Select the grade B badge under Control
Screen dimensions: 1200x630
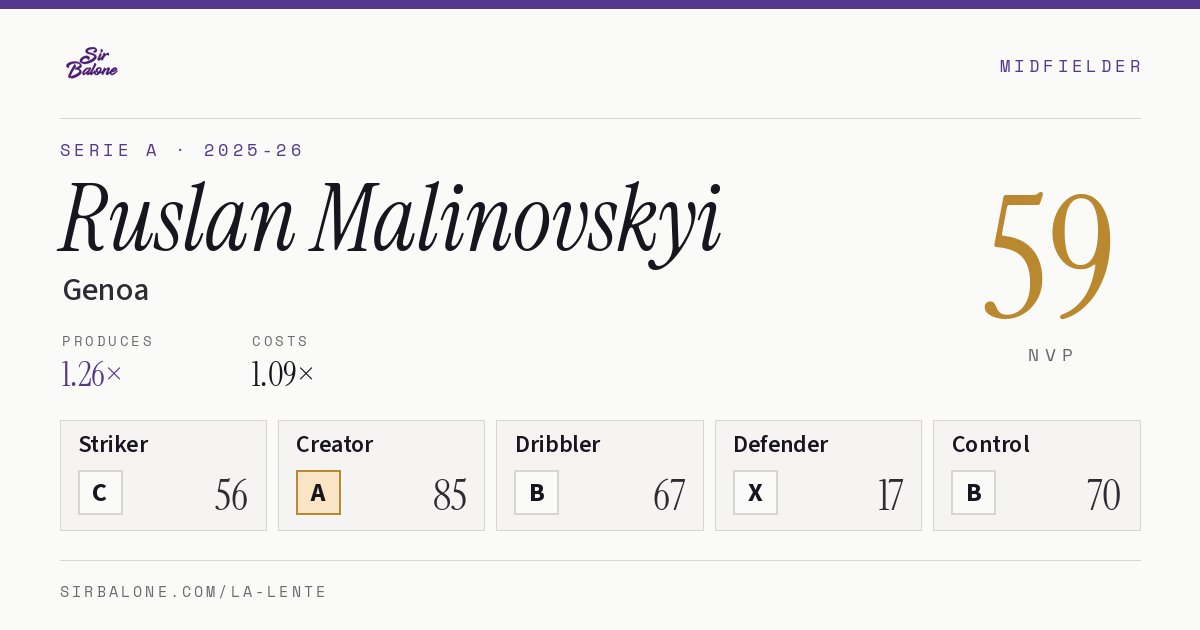point(973,492)
